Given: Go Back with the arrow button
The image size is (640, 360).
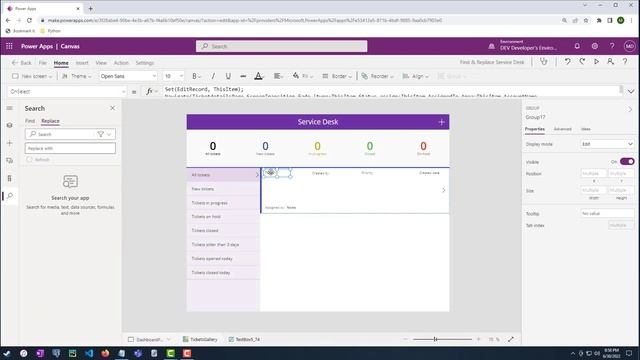Looking at the screenshot, I should coord(21,63).
